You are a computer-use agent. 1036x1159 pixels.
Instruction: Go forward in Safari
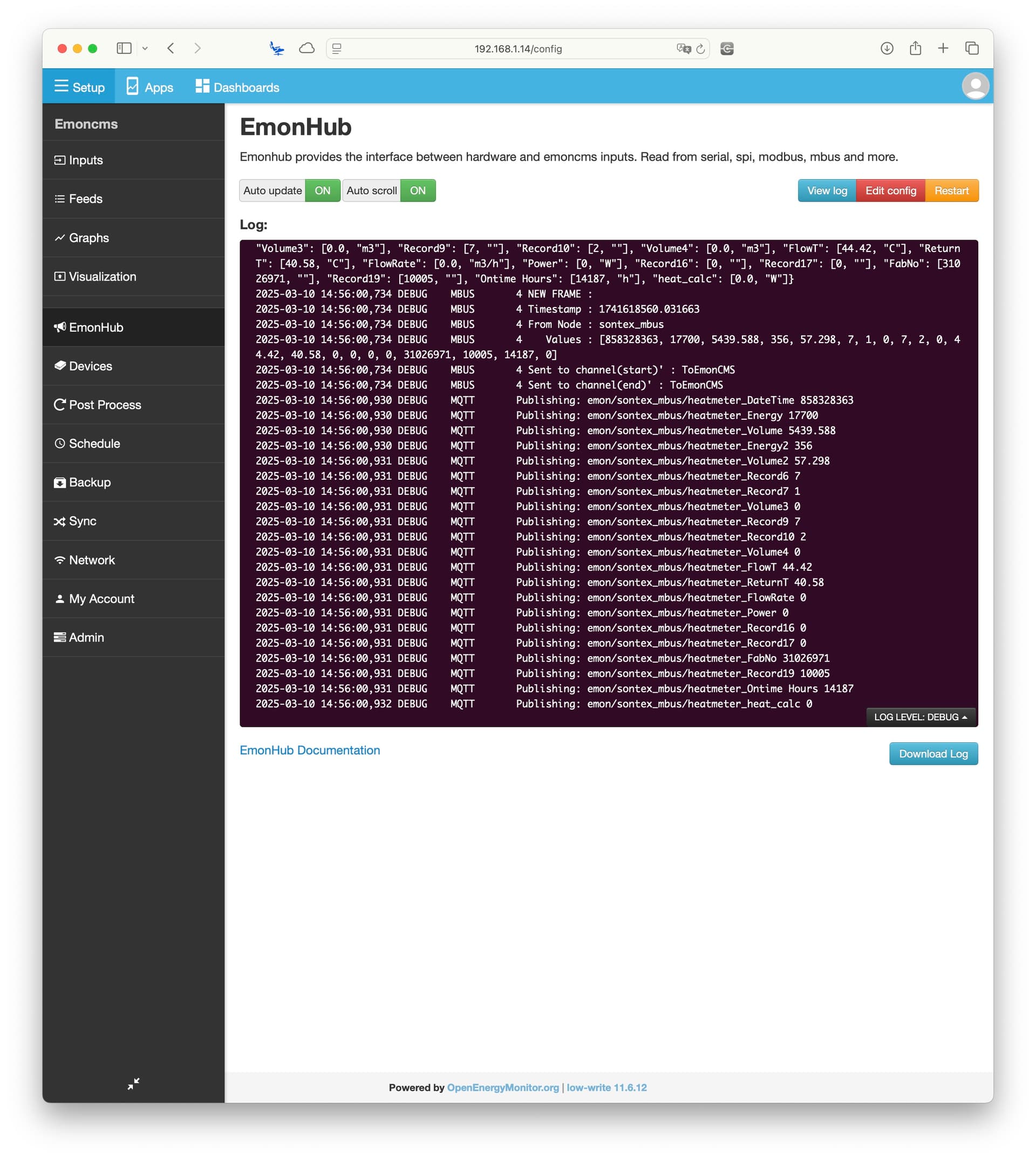point(197,49)
